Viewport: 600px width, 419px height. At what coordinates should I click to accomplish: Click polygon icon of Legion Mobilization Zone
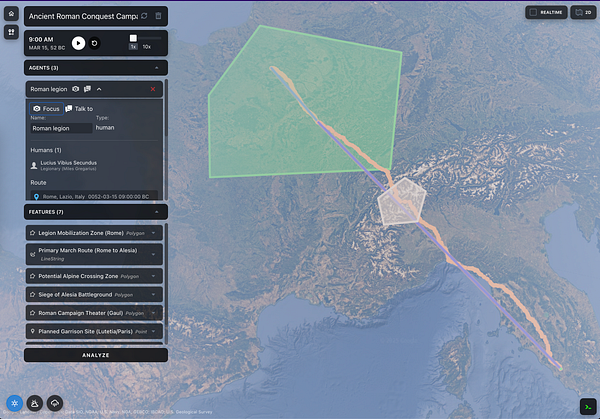(33, 233)
